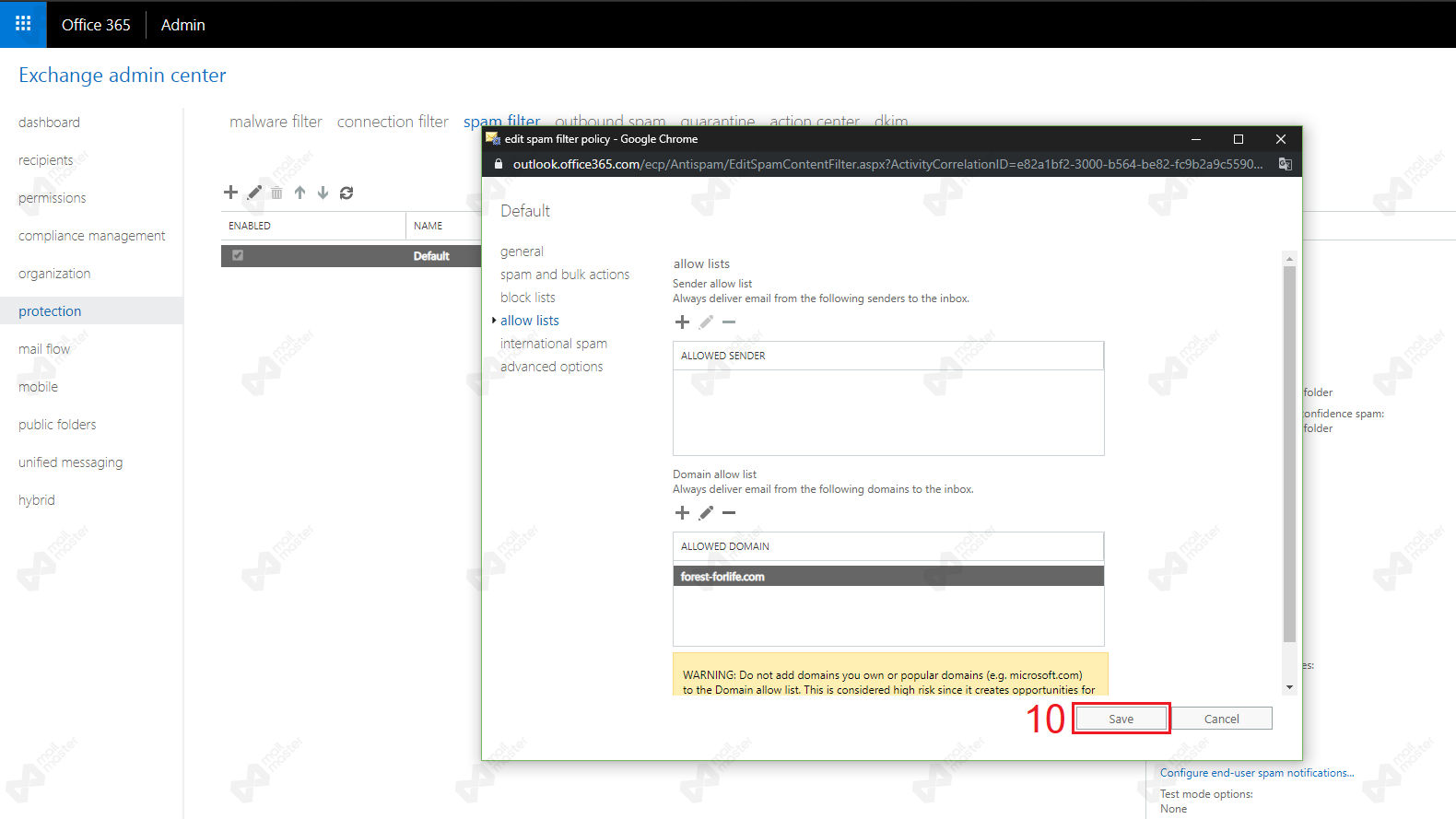The image size is (1456, 819).
Task: Edit selected domain in Domain allow list
Action: point(706,512)
